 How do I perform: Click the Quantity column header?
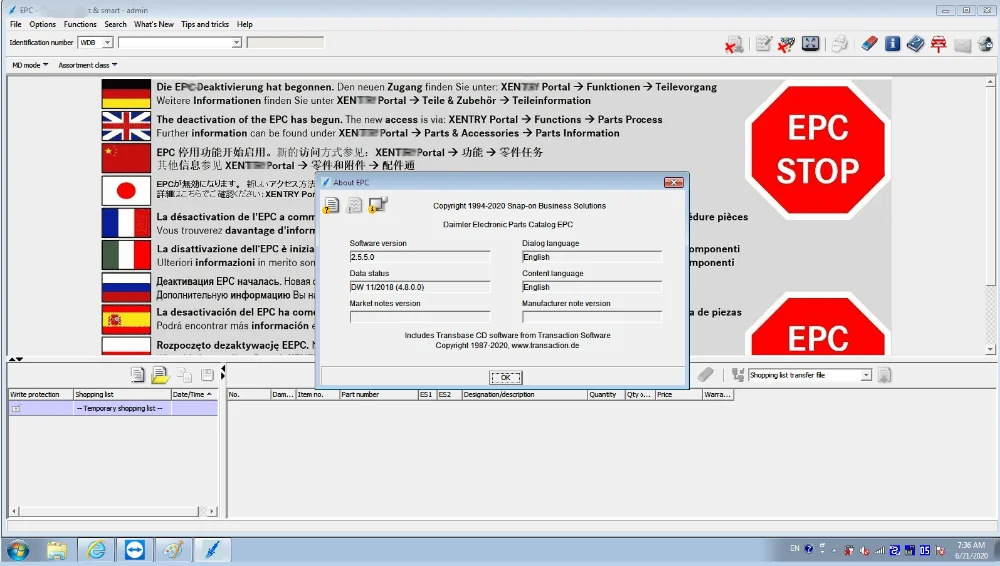[605, 394]
